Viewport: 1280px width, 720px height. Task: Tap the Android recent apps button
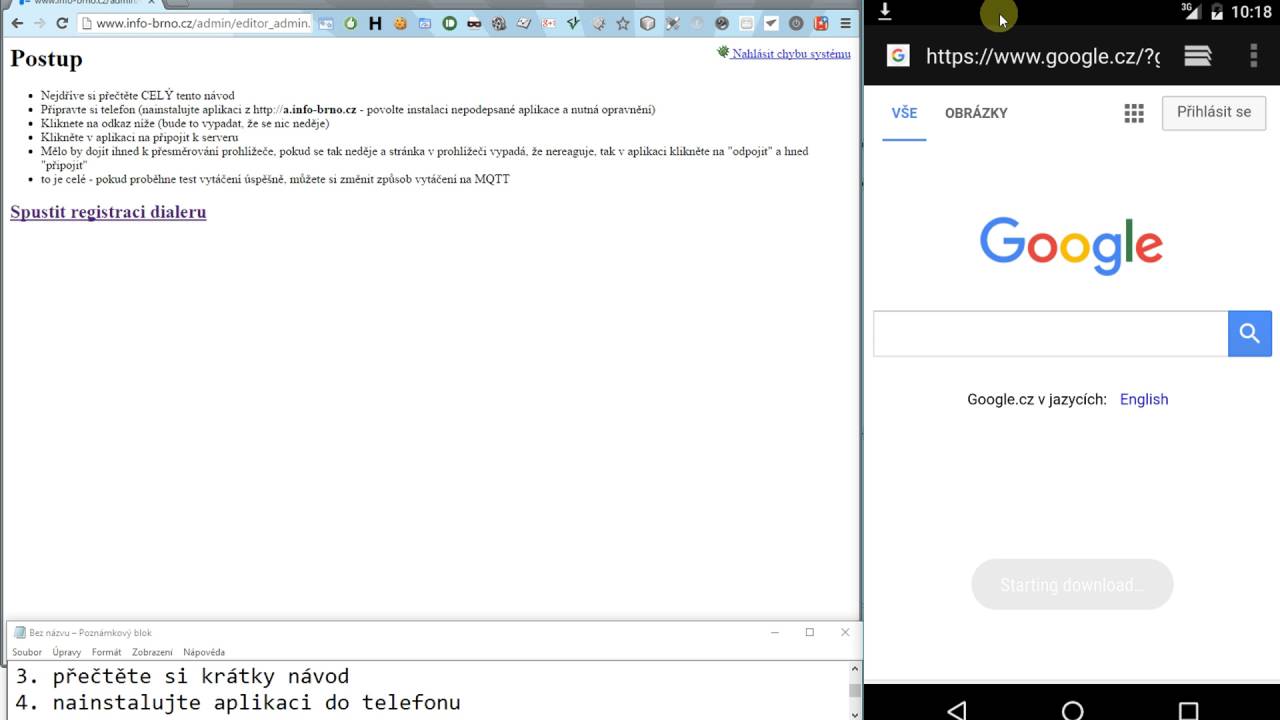(1188, 710)
